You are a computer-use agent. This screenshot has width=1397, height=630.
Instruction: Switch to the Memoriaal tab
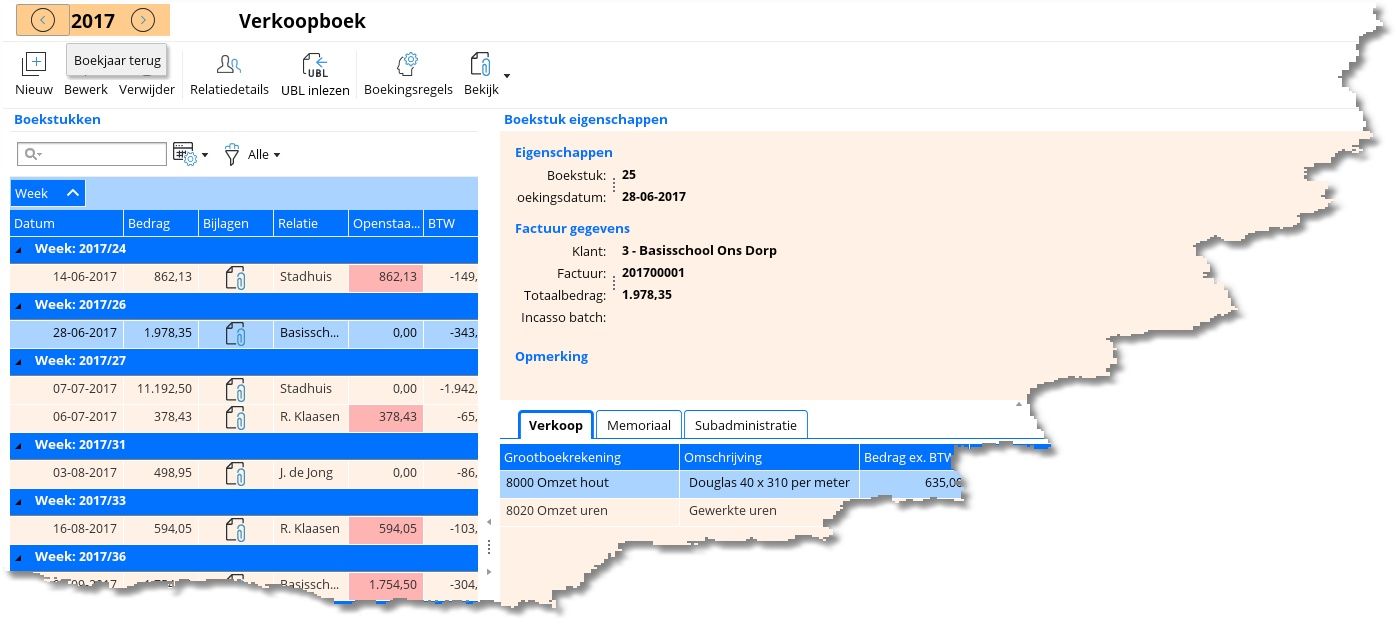tap(639, 425)
